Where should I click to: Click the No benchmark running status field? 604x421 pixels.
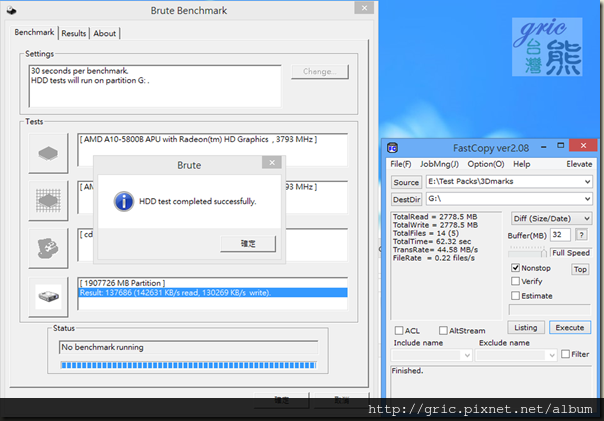(x=189, y=347)
